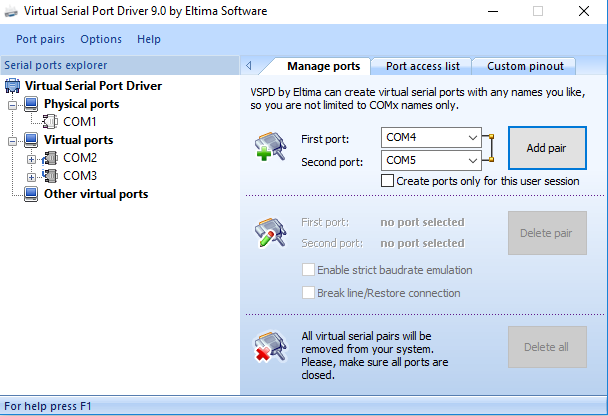Select COM3 label in the tree

point(80,176)
